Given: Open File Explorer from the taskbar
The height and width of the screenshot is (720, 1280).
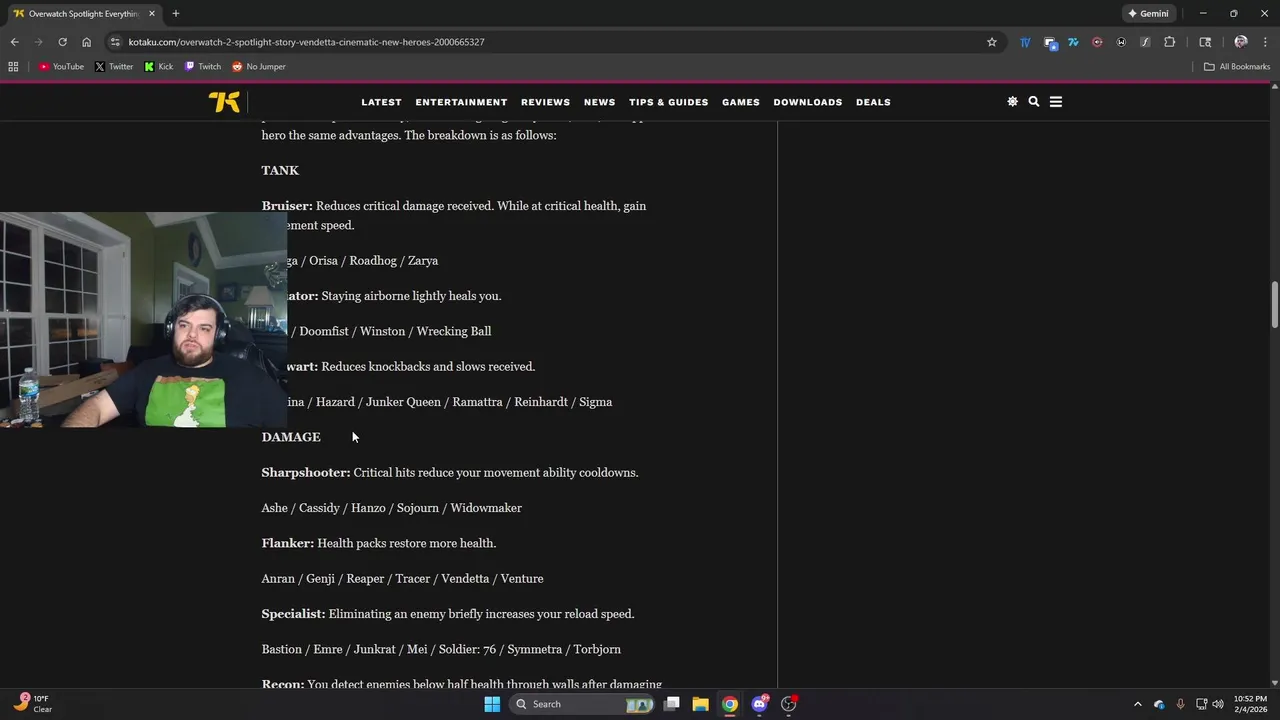Looking at the screenshot, I should click(x=700, y=704).
